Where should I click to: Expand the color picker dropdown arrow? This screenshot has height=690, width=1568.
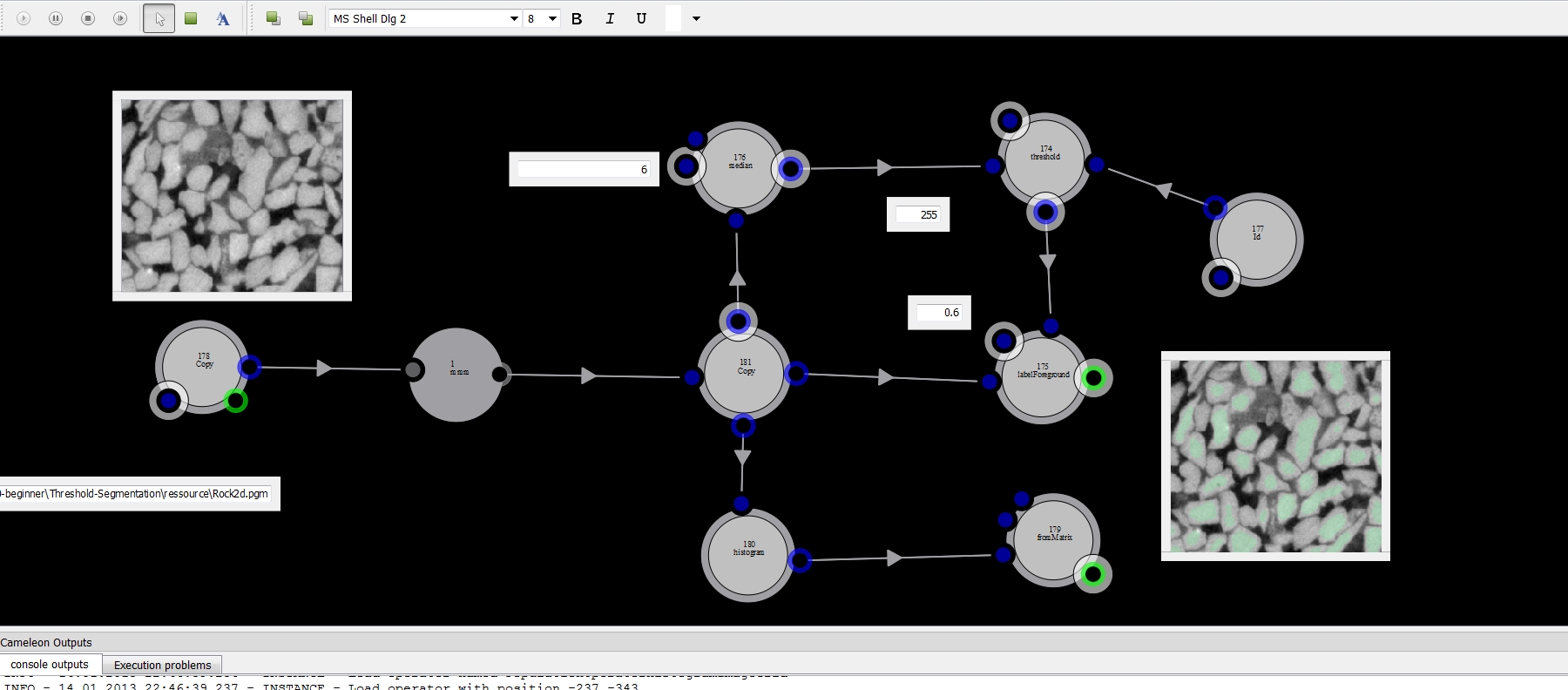(696, 18)
